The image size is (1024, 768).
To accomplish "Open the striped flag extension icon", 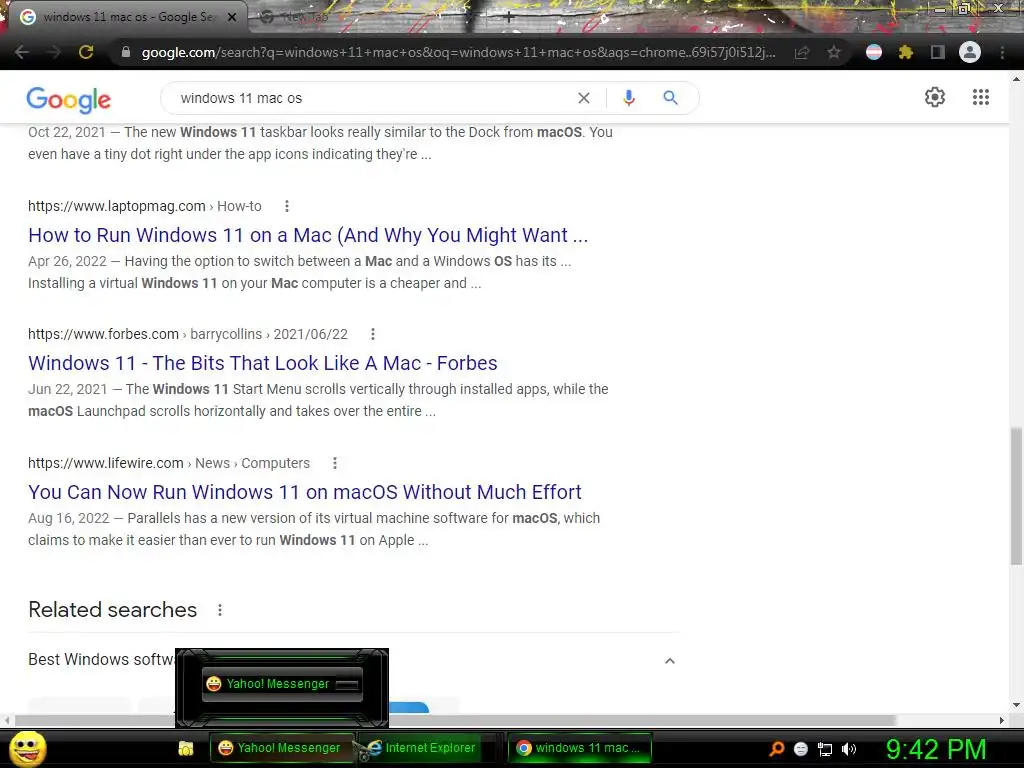I will 874,52.
